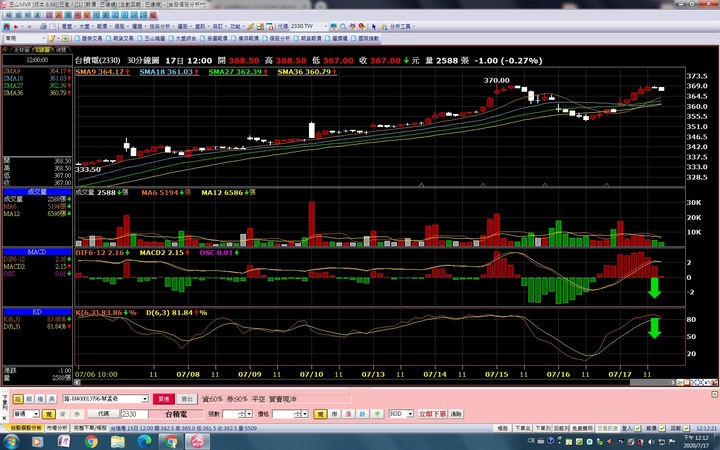Viewport: 720px width, 450px height.
Task: Switch to MVP app on taskbar
Action: [197, 442]
